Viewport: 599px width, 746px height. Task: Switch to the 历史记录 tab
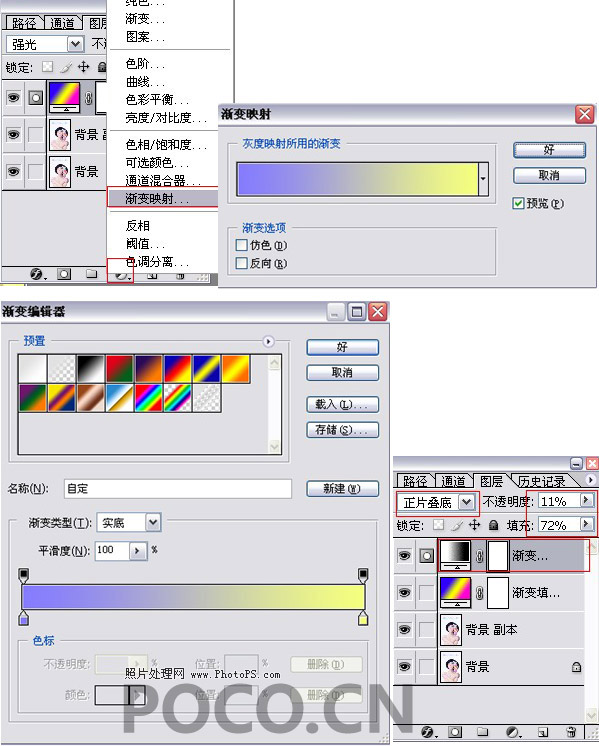pyautogui.click(x=542, y=481)
